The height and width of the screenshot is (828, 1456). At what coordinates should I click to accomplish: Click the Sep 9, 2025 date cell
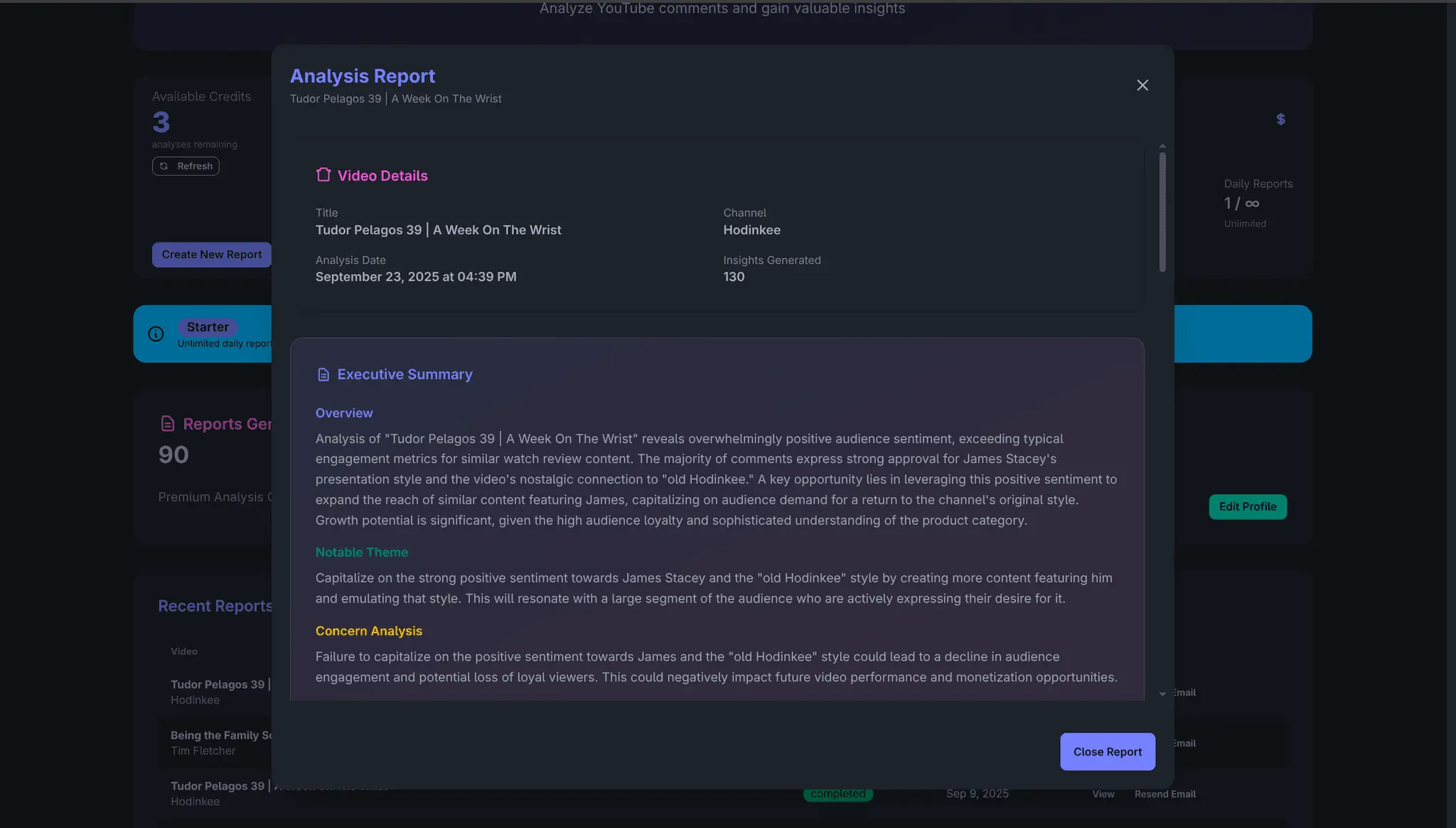[x=978, y=794]
